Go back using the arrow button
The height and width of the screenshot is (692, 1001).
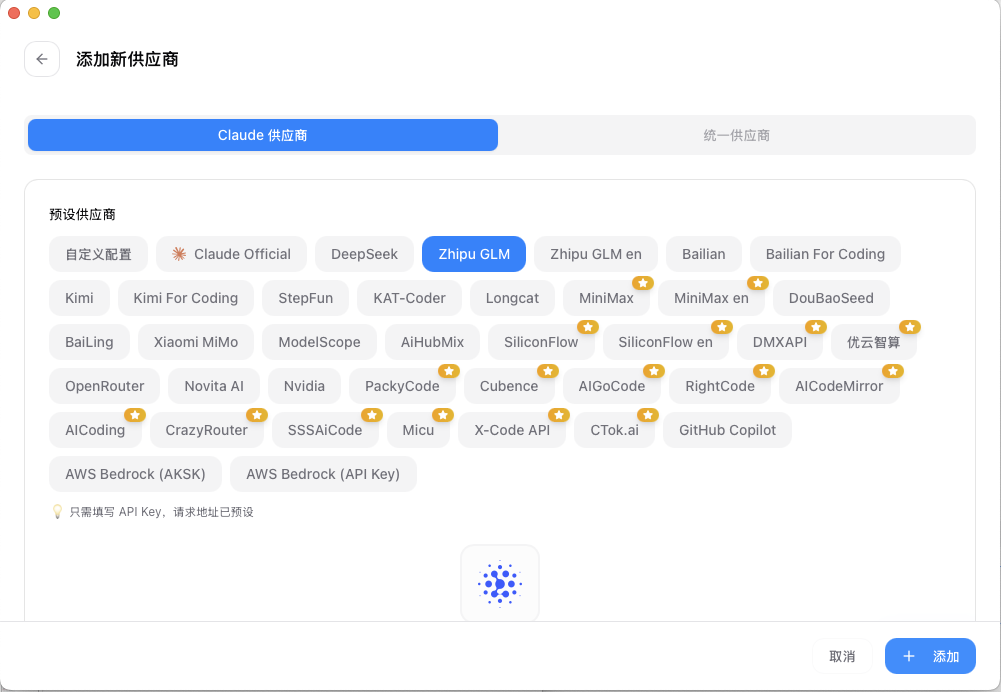click(x=42, y=59)
